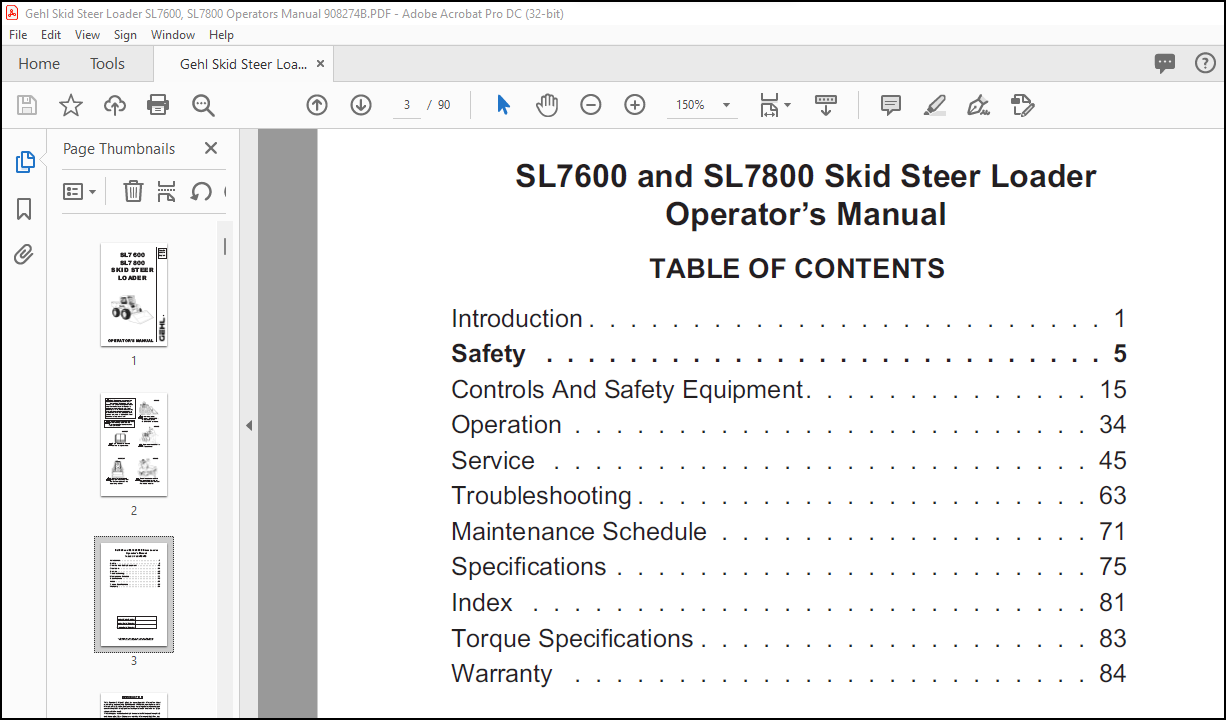Open the Find text magnifier tool

point(203,105)
